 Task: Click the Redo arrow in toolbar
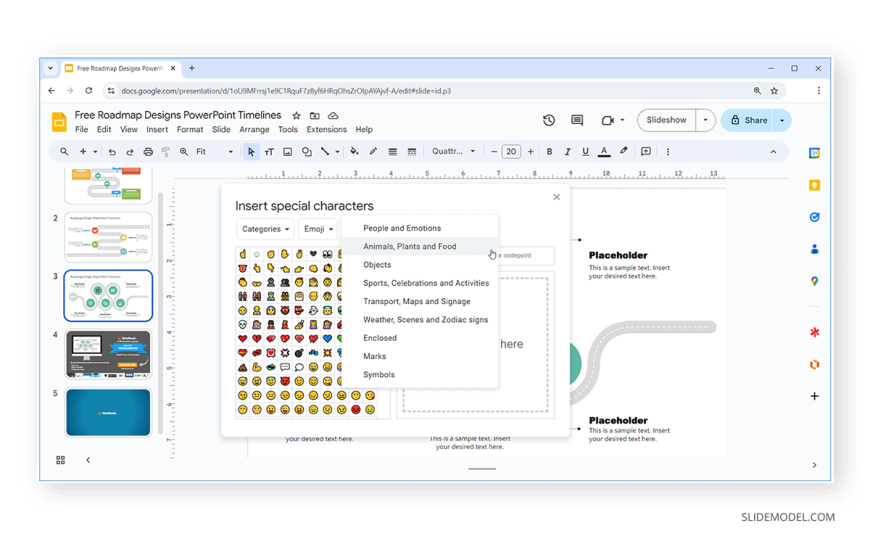tap(130, 152)
